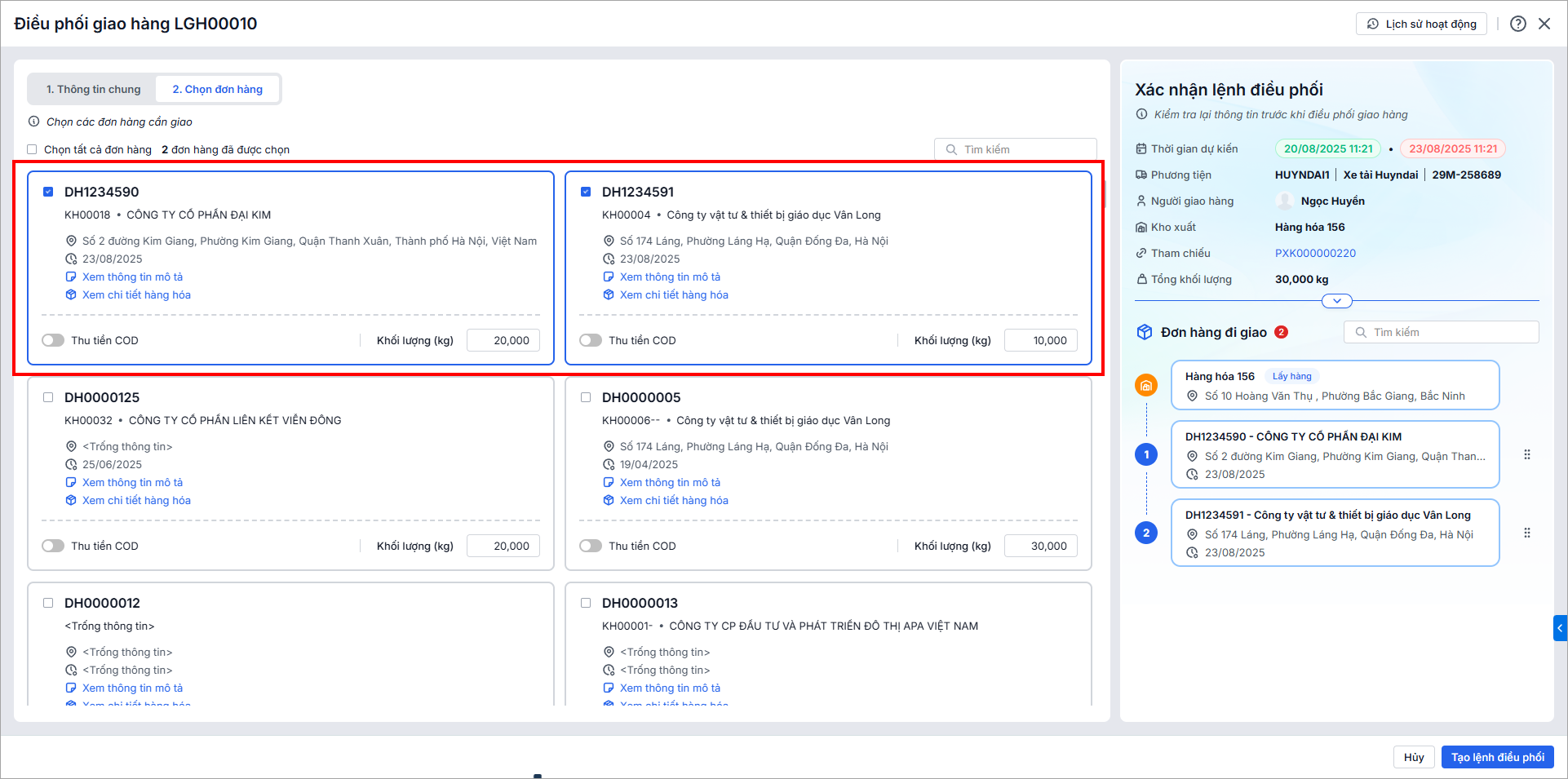Click the drag handle for order DH1234590
Screen dimensions: 1568x779
(x=1526, y=455)
